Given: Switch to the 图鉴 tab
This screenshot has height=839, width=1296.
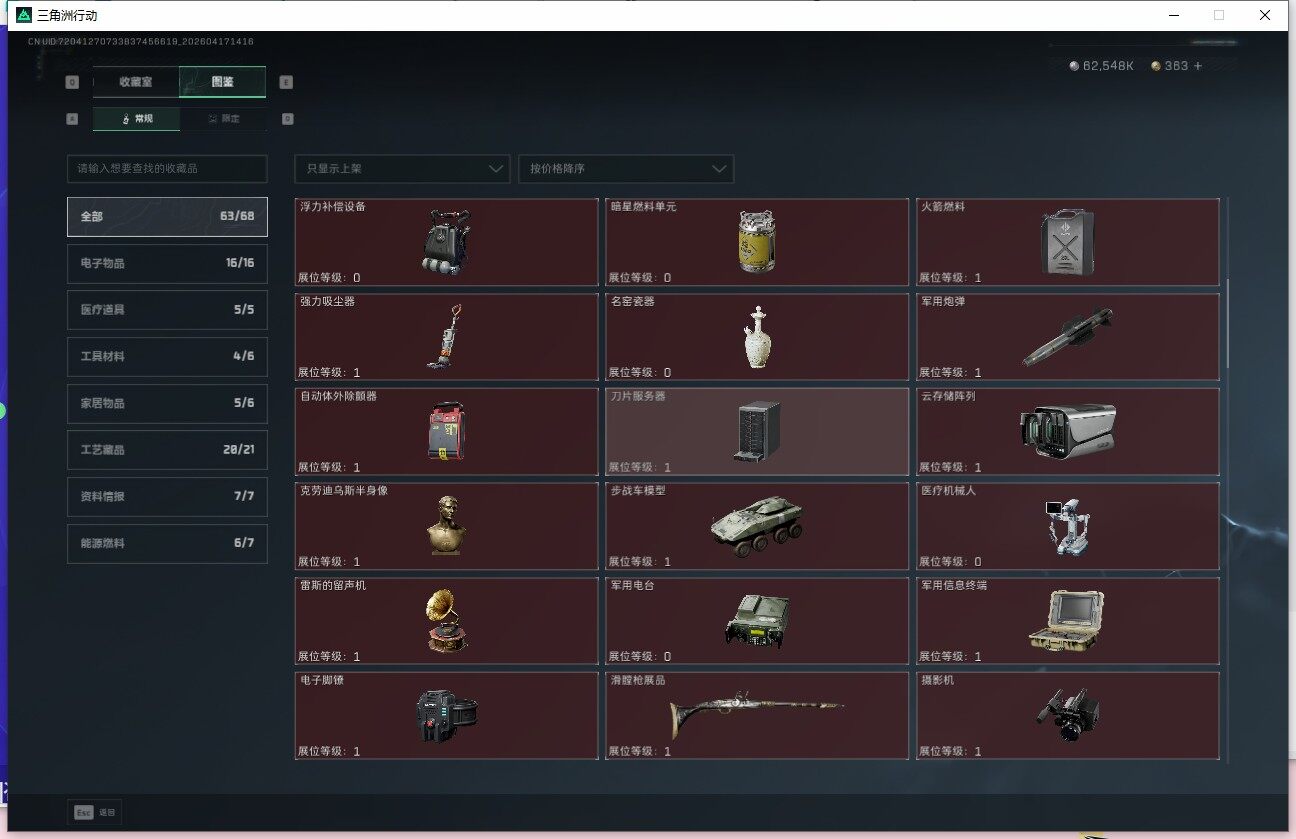Looking at the screenshot, I should click(x=222, y=82).
